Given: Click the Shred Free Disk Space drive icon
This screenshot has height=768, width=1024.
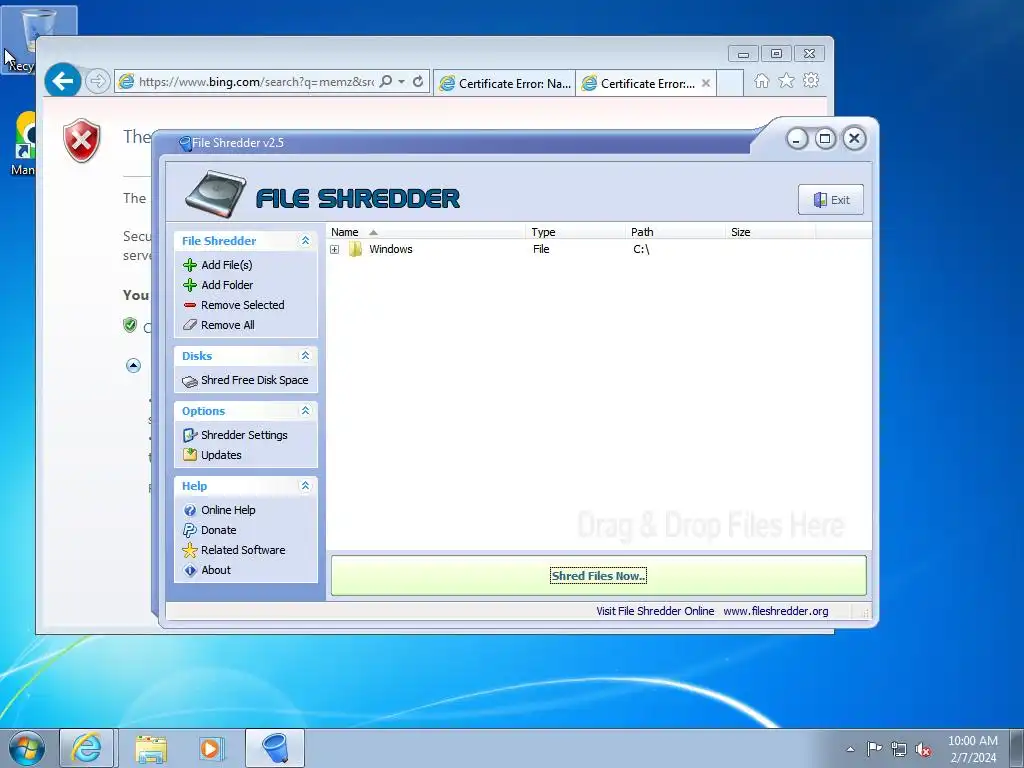Looking at the screenshot, I should coord(190,381).
